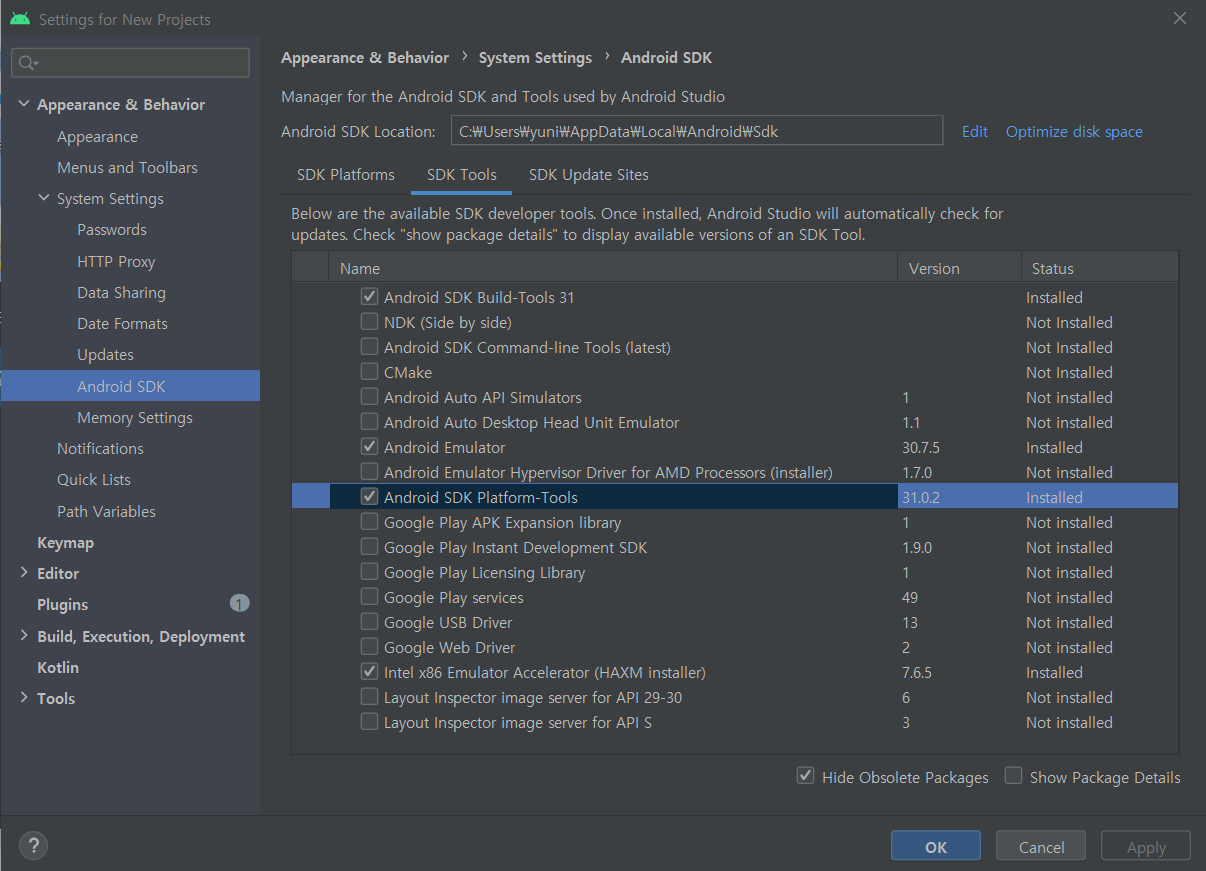Select Passwords under System Settings

tap(112, 230)
